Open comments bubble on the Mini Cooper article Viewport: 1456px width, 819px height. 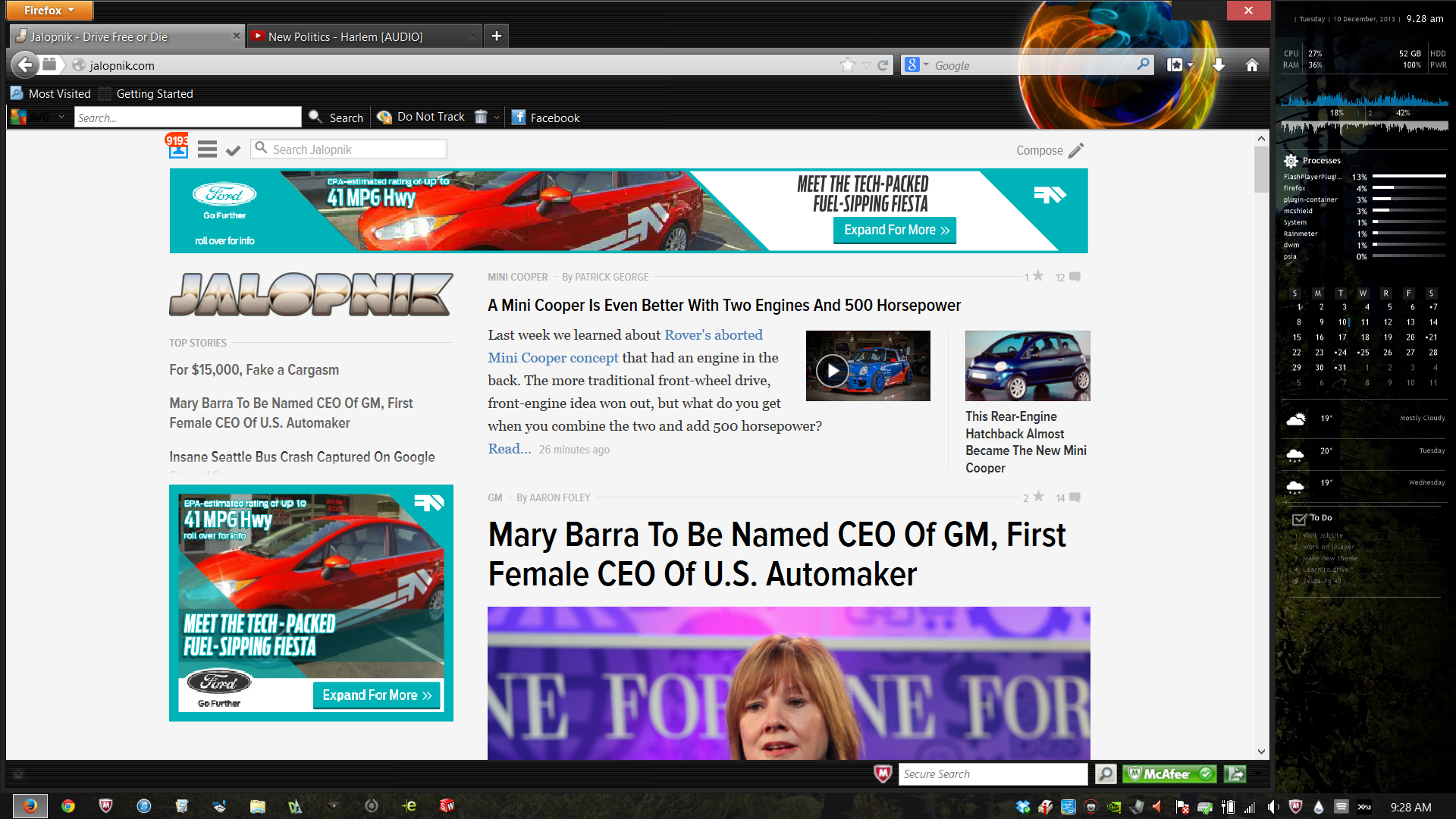1075,277
